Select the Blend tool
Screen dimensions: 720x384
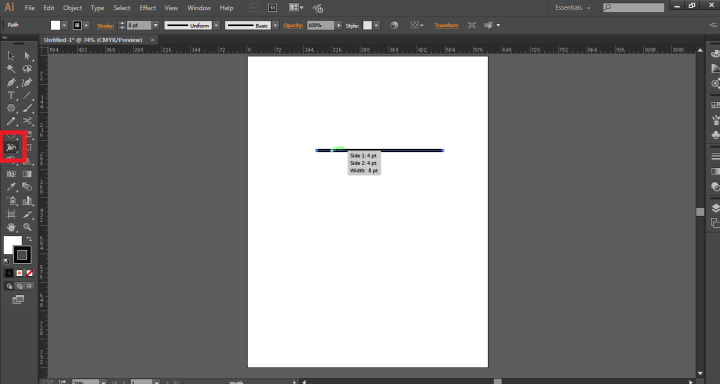point(28,187)
